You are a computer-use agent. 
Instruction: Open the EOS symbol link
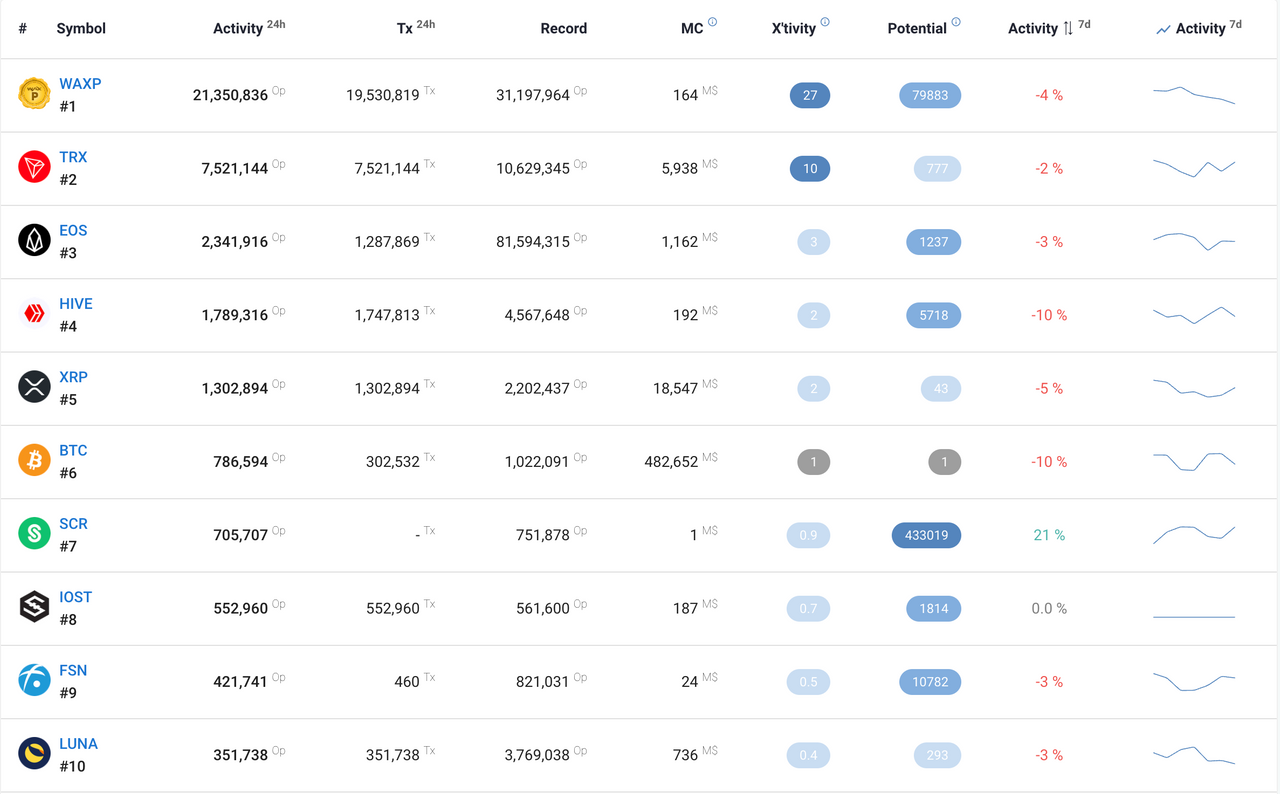(73, 230)
